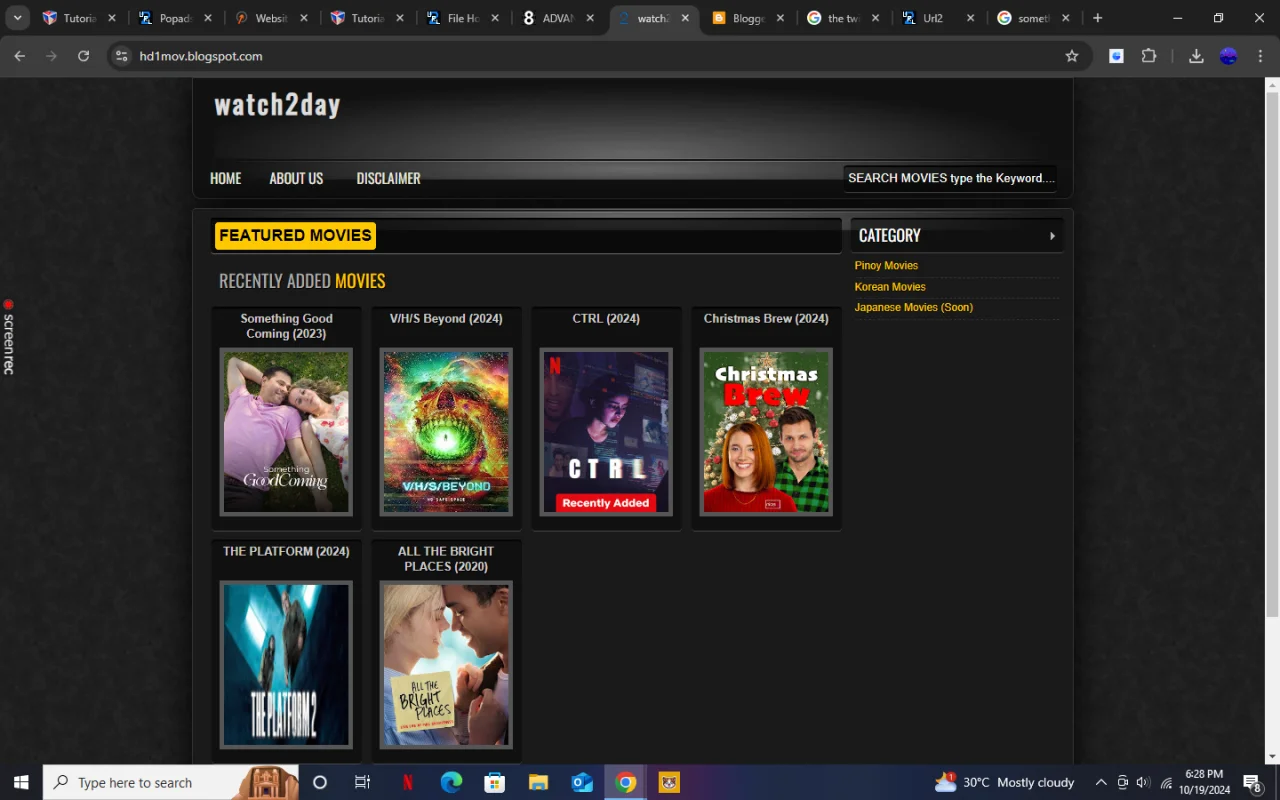Go back to the previous page
1280x800 pixels.
coord(20,56)
